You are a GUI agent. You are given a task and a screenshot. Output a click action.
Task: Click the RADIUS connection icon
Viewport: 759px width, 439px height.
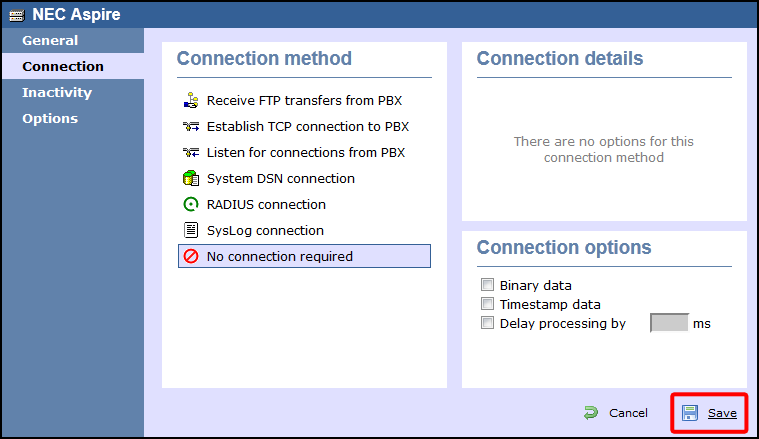[x=191, y=205]
